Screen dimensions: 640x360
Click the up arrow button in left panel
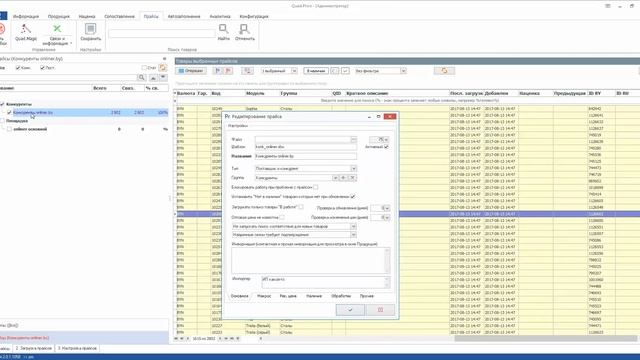pyautogui.click(x=153, y=78)
